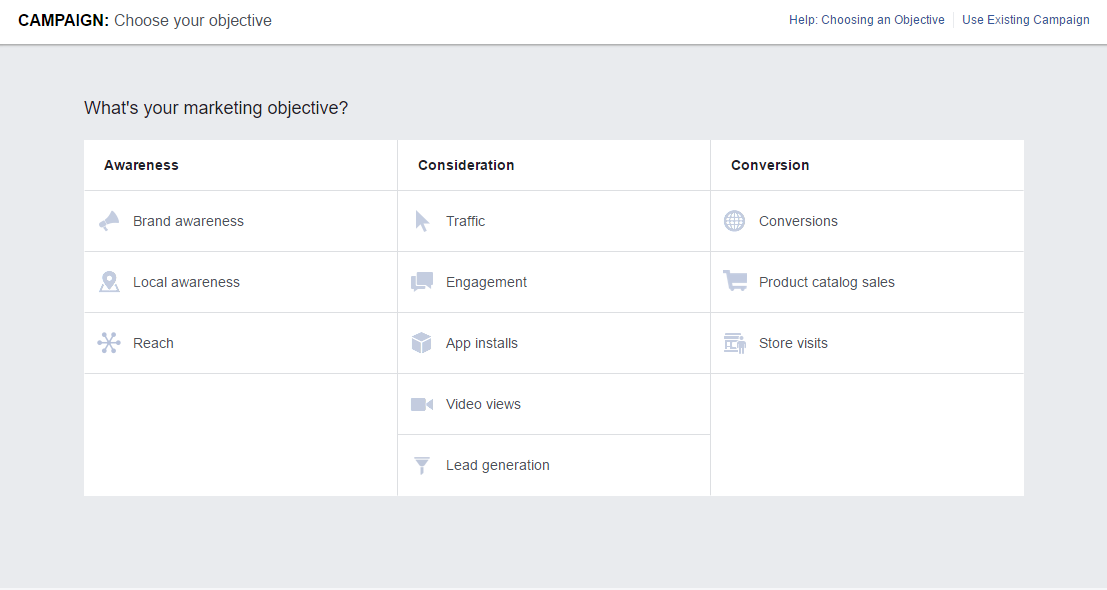This screenshot has width=1107, height=590.
Task: Select the Conversions globe icon
Action: click(x=735, y=221)
